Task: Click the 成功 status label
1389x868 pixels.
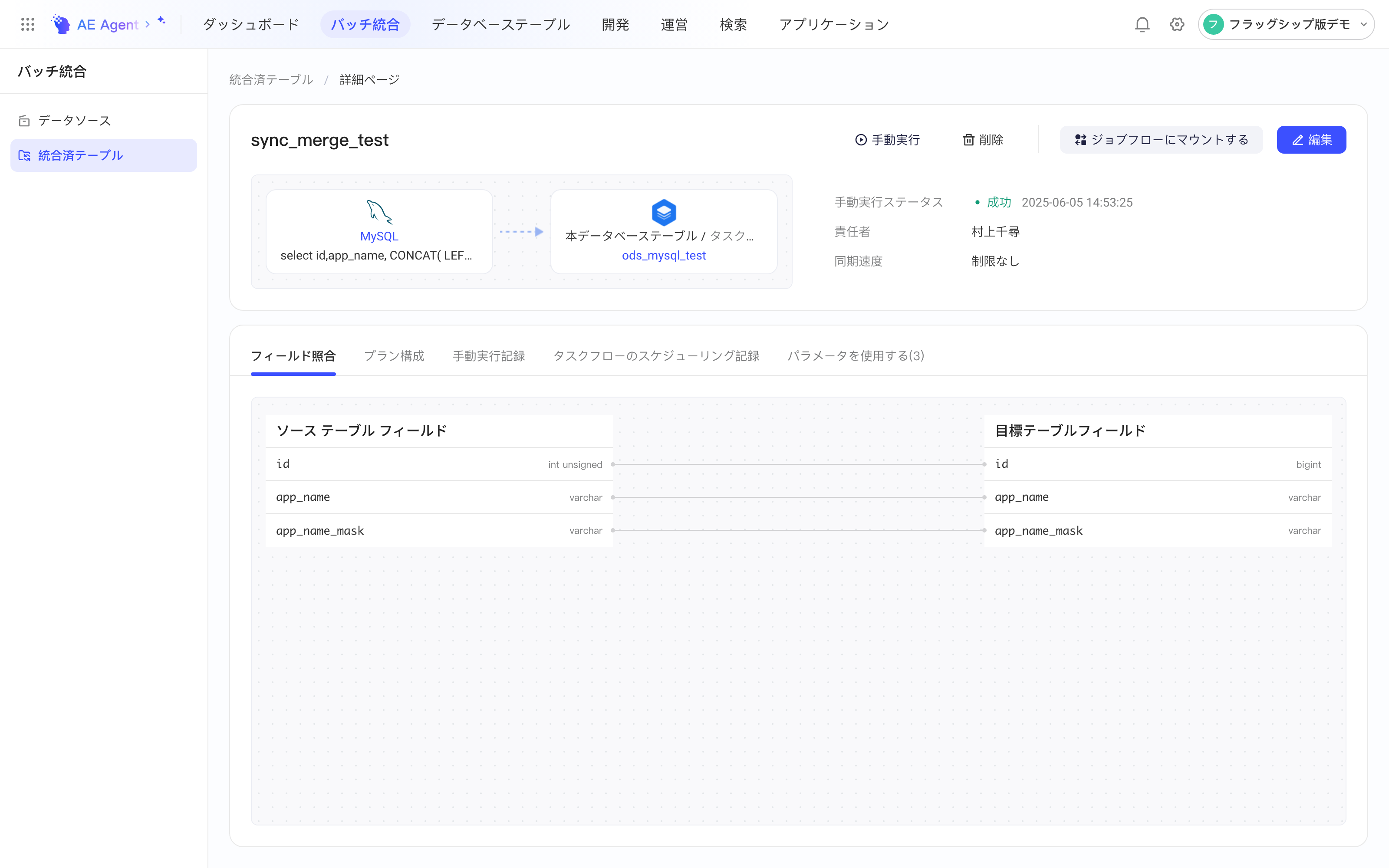Action: point(999,203)
